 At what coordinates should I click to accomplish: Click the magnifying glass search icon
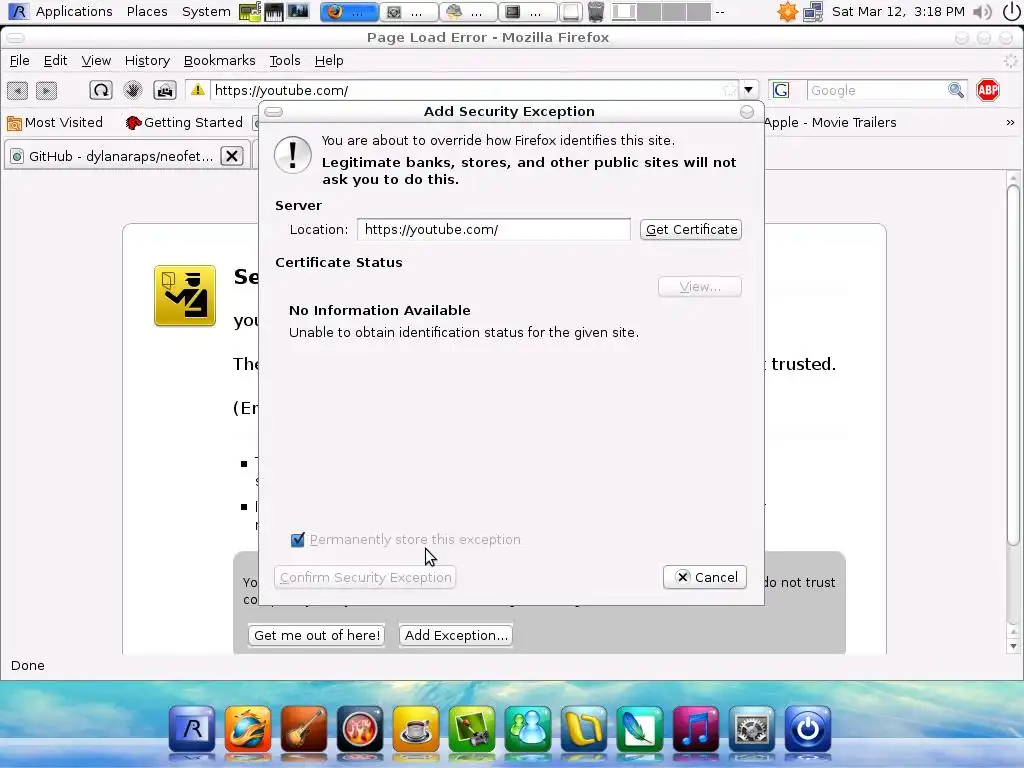pyautogui.click(x=956, y=90)
